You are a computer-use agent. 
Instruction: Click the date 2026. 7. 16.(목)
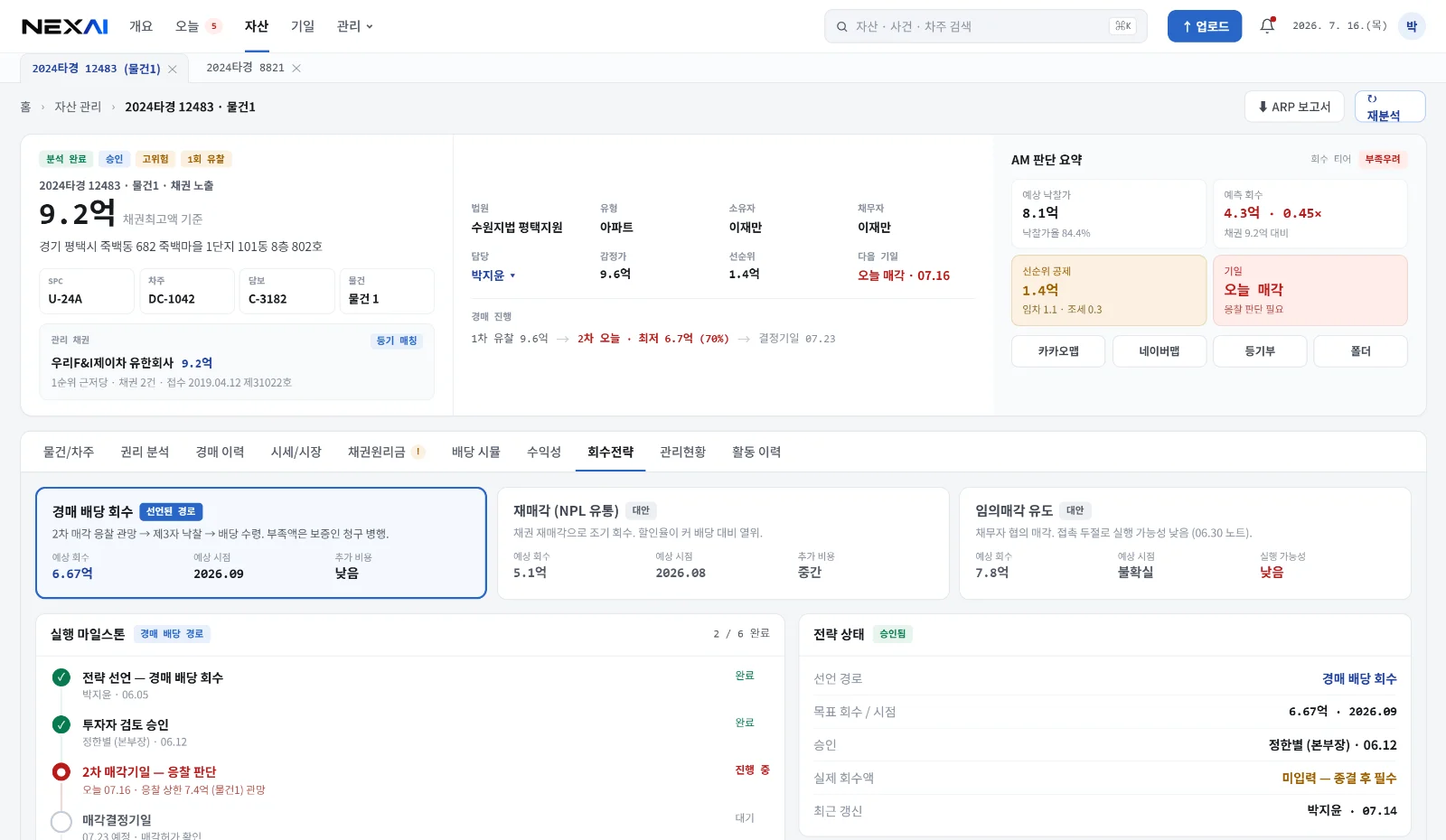(x=1339, y=26)
